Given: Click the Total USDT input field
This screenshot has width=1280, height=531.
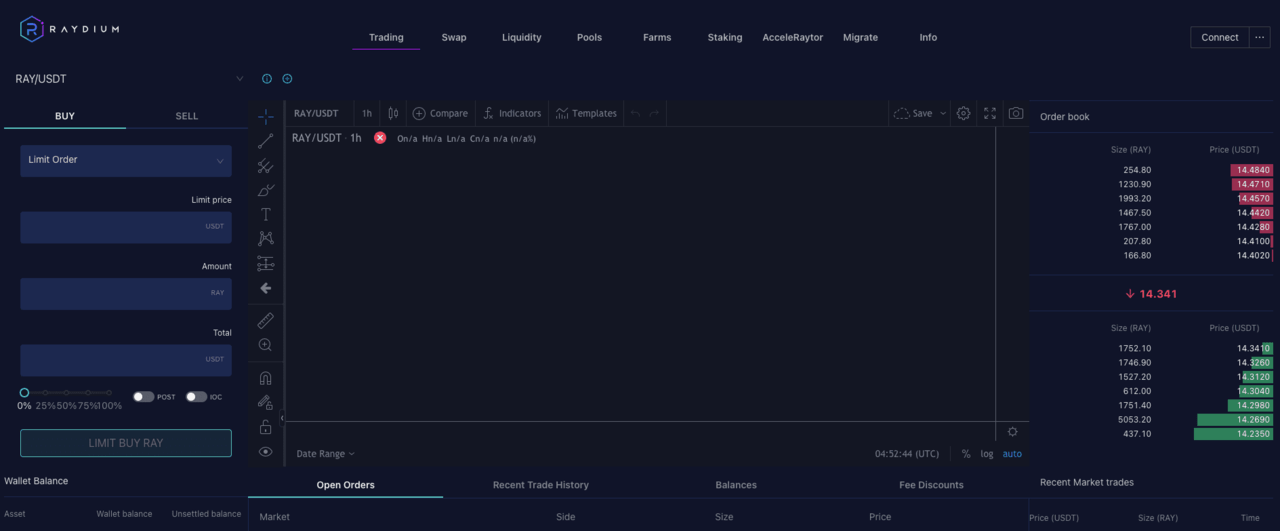Looking at the screenshot, I should tap(126, 360).
